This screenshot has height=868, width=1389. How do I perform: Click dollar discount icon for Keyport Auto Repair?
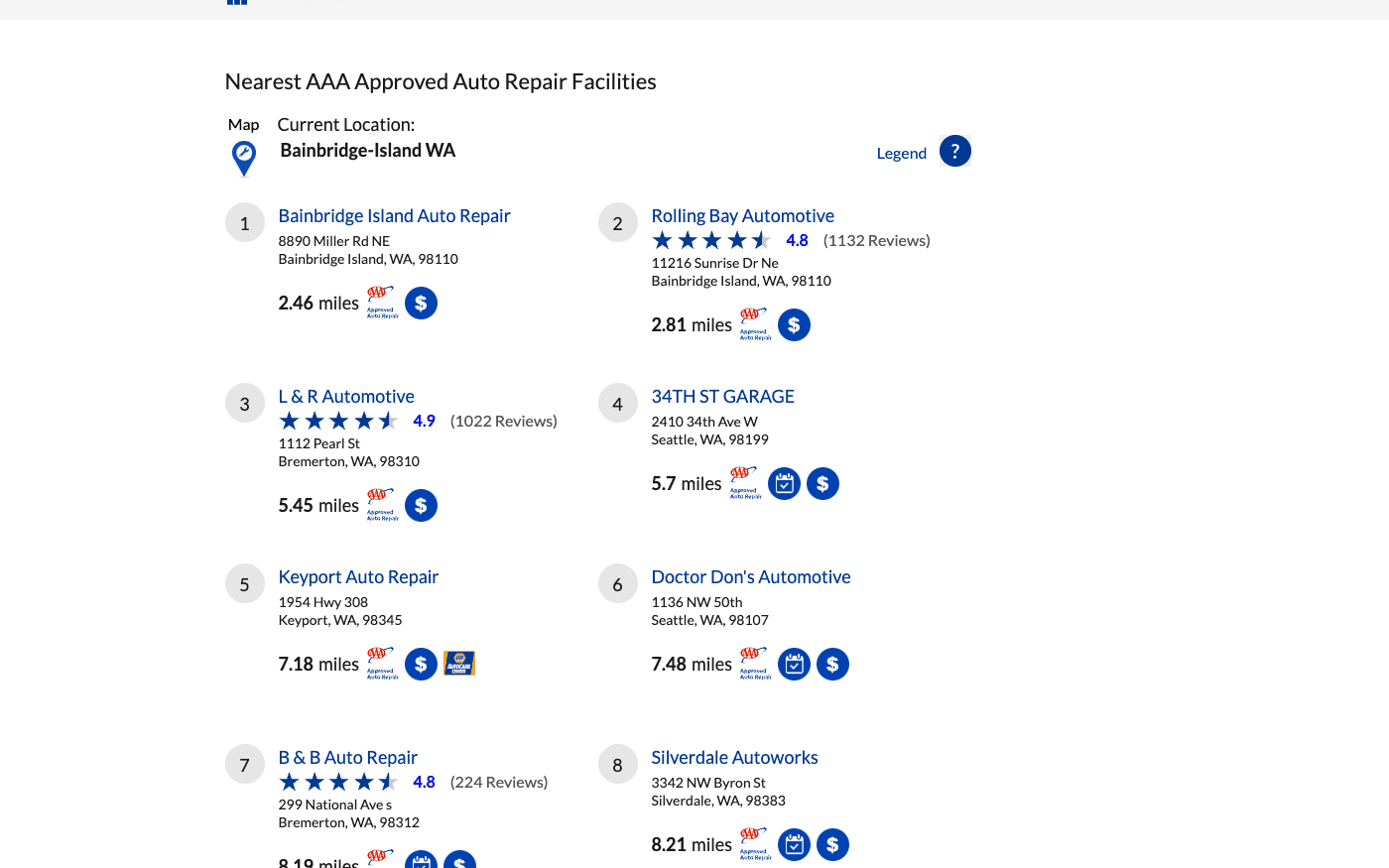pyautogui.click(x=421, y=664)
